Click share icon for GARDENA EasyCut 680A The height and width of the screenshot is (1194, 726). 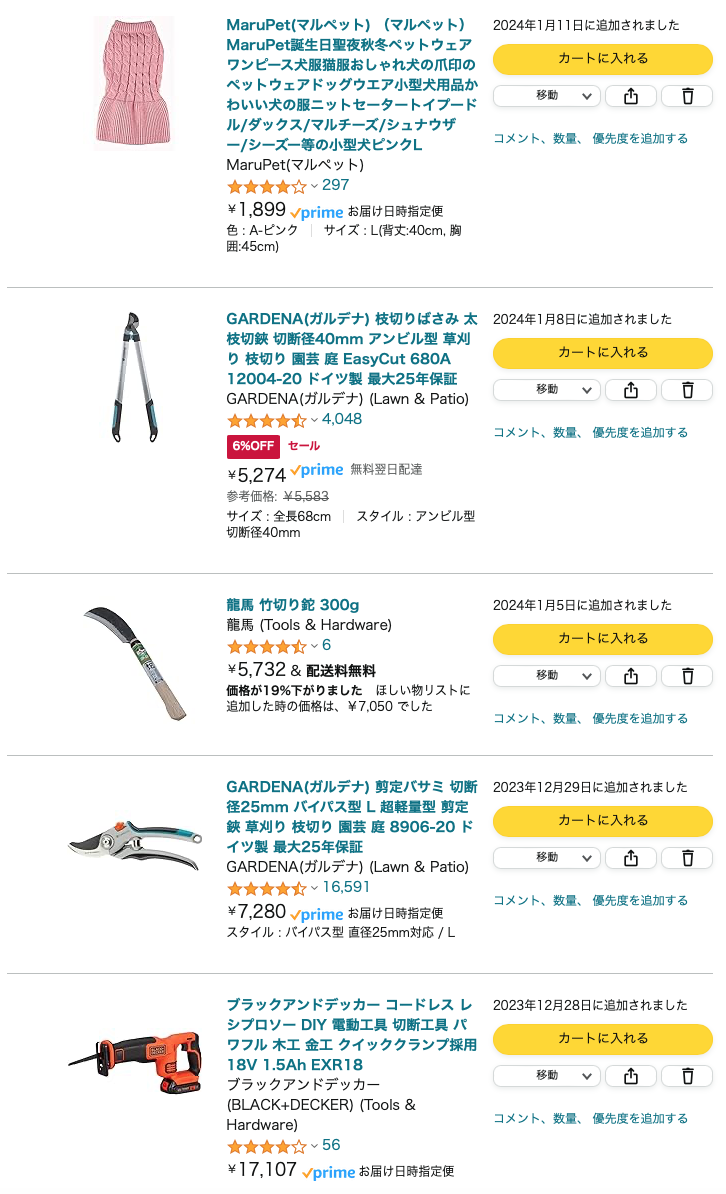631,390
